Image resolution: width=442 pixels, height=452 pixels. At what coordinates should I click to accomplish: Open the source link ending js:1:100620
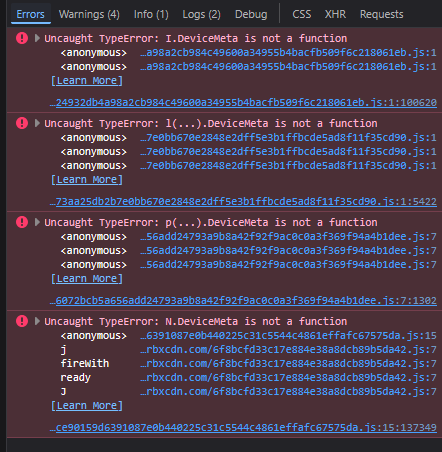[x=243, y=102]
